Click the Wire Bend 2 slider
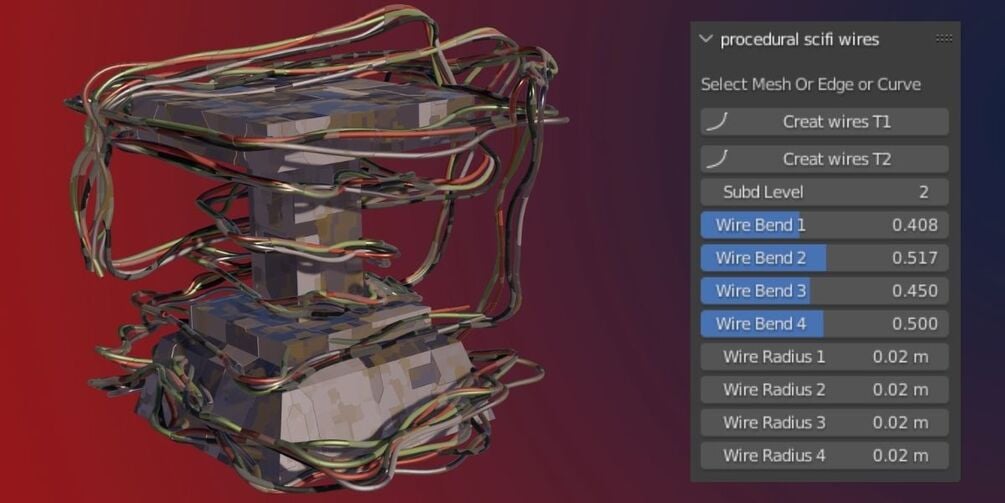Image resolution: width=1005 pixels, height=503 pixels. [824, 258]
